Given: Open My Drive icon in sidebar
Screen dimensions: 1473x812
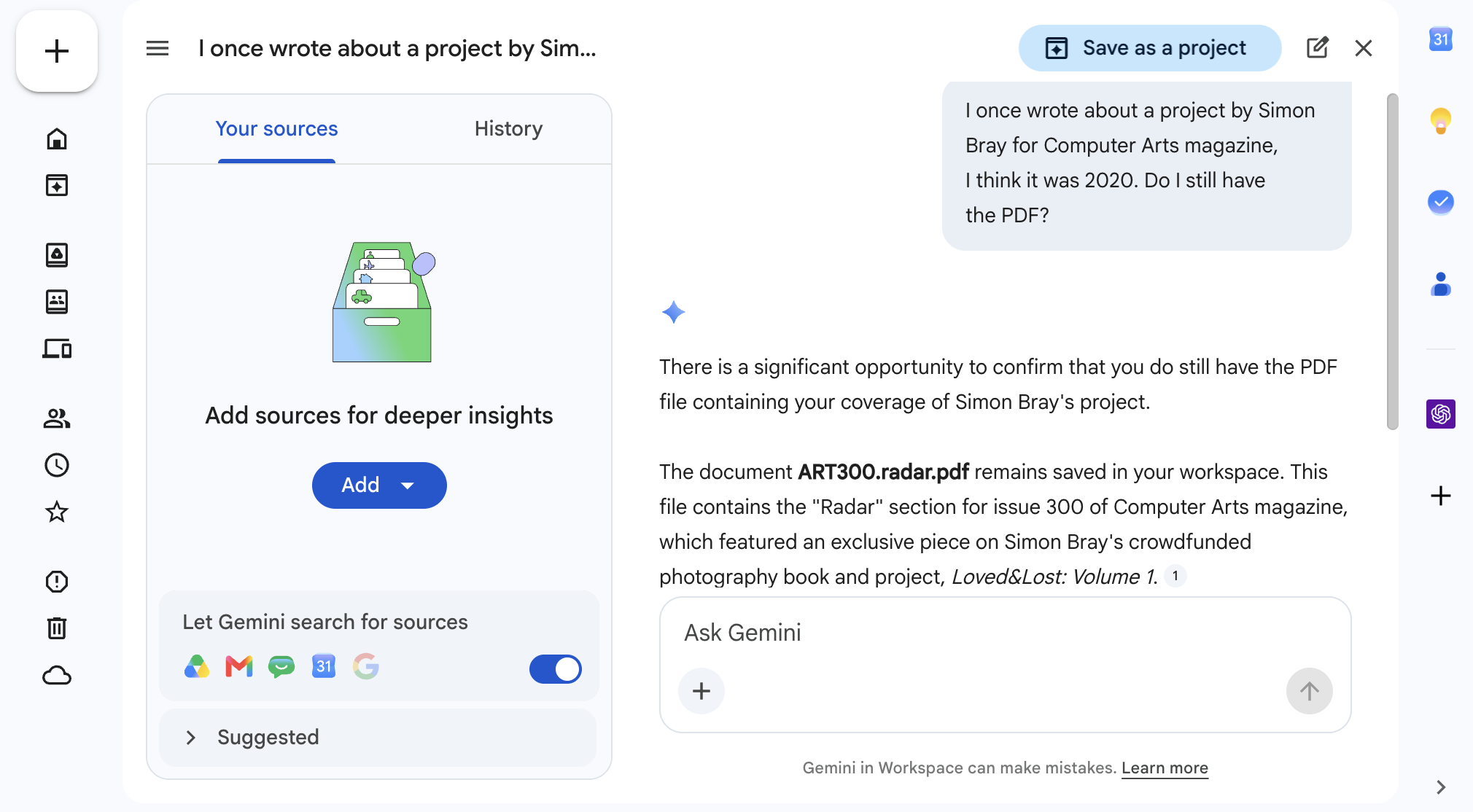Looking at the screenshot, I should 57,255.
